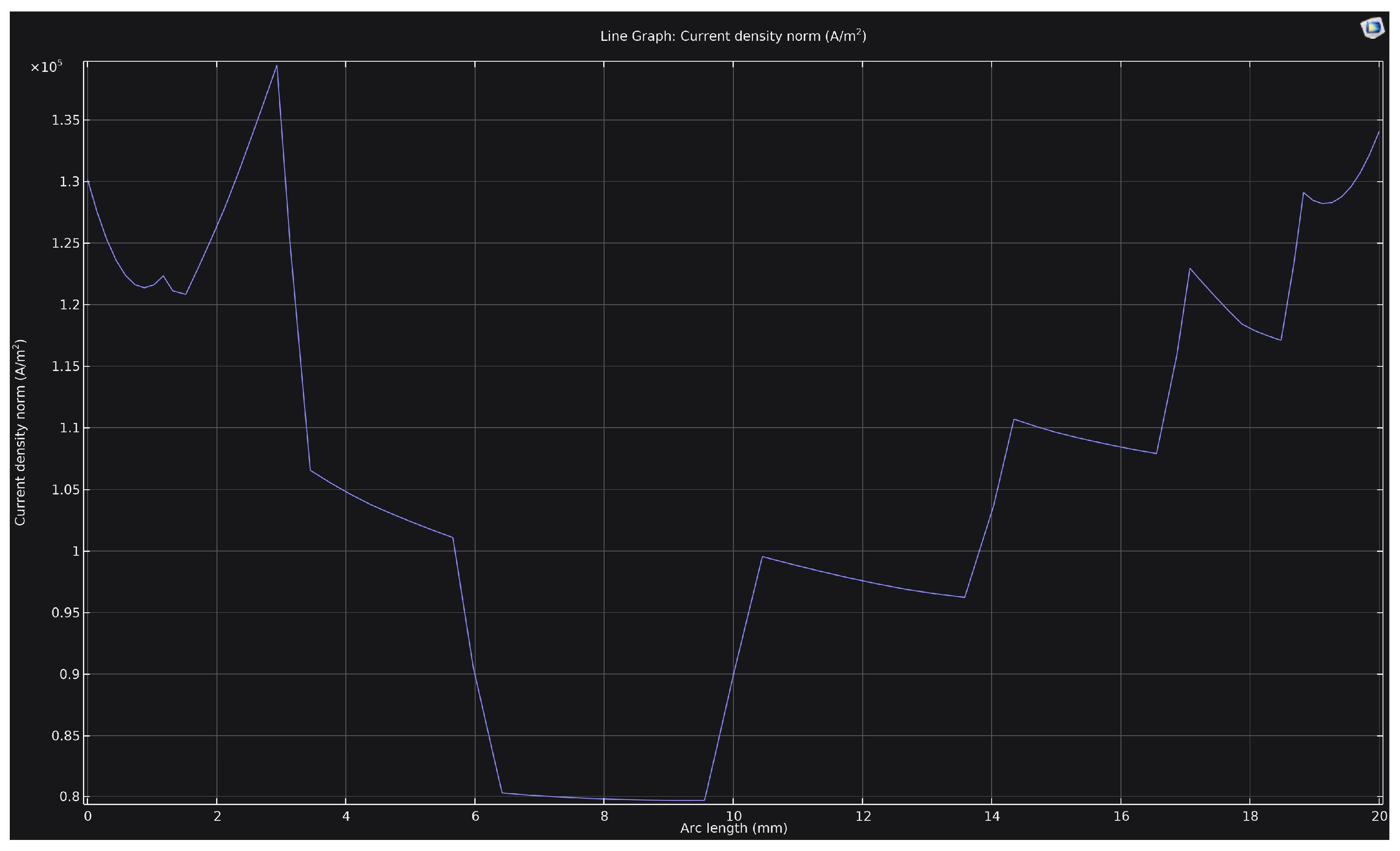Image resolution: width=1400 pixels, height=851 pixels.
Task: Click the ×10⁵ scale multiplier label
Action: coord(46,67)
